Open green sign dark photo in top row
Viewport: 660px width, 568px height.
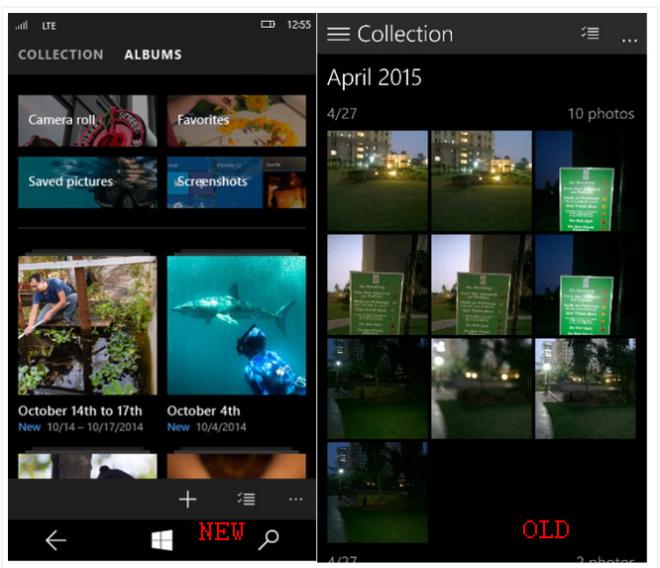pyautogui.click(x=585, y=181)
